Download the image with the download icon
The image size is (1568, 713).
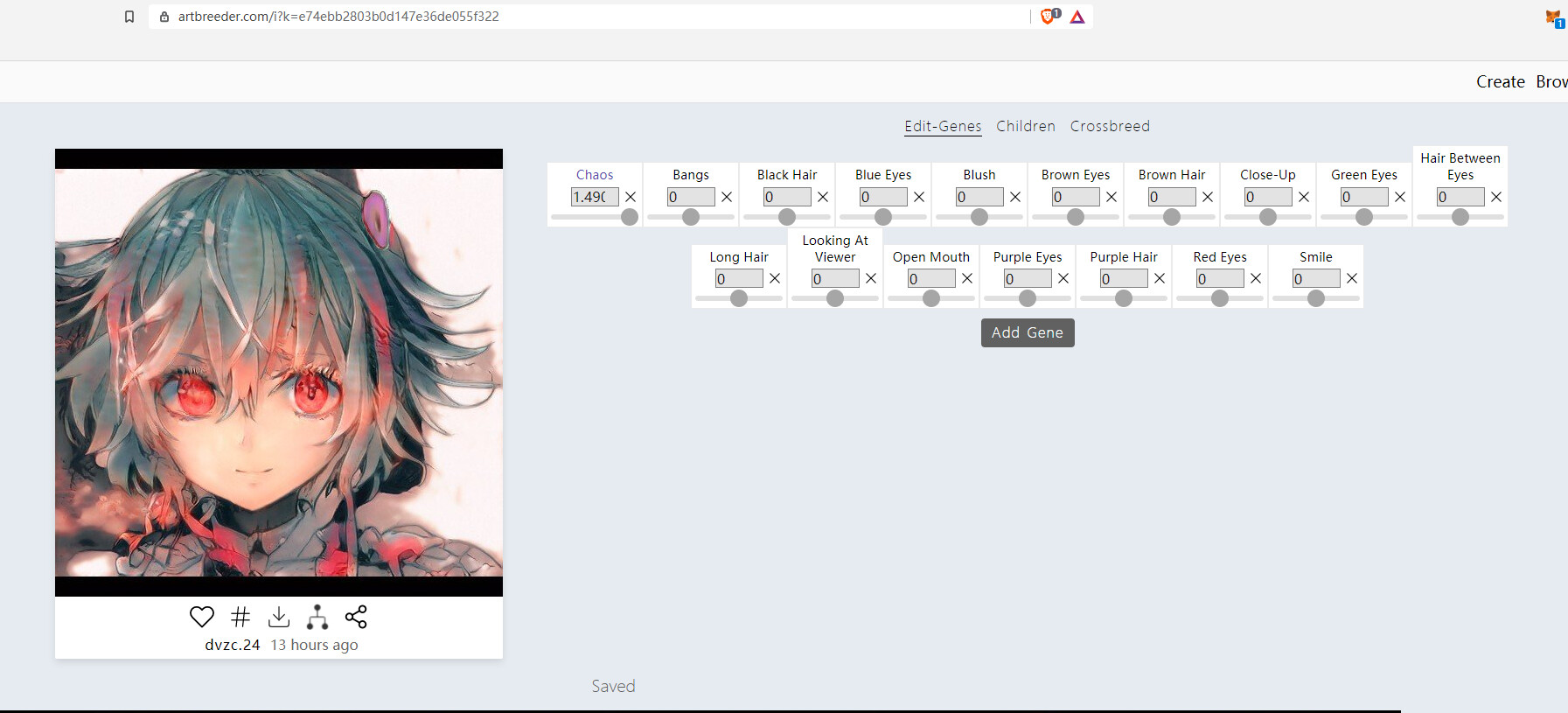(279, 617)
